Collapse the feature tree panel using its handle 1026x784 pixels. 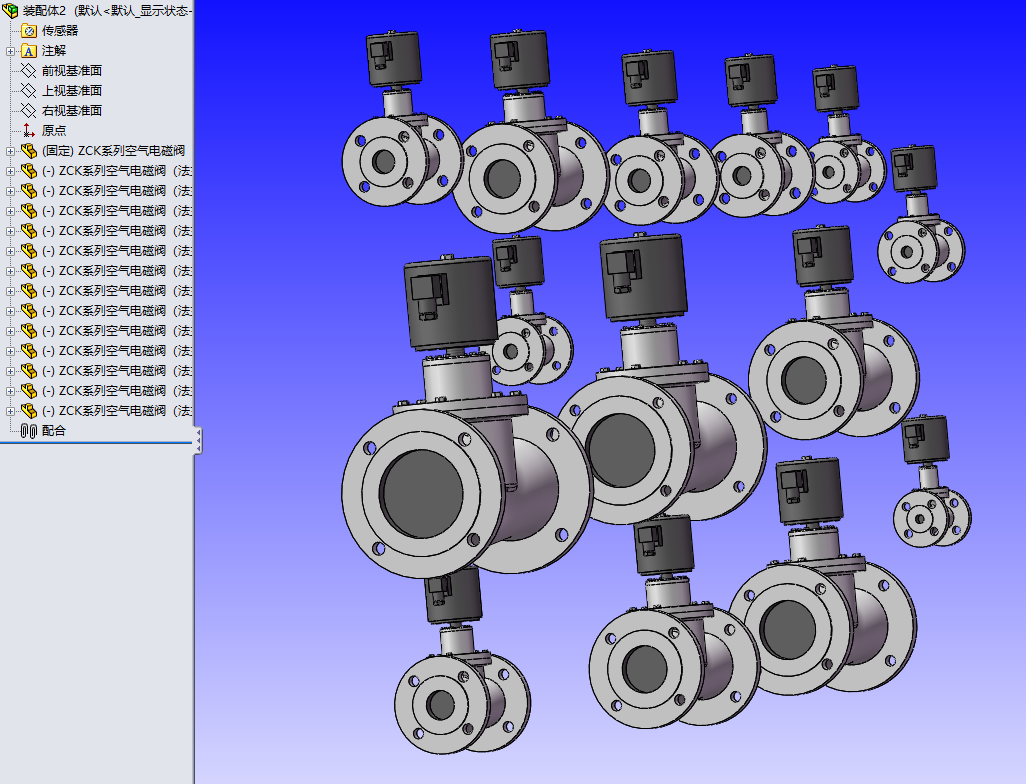[198, 440]
